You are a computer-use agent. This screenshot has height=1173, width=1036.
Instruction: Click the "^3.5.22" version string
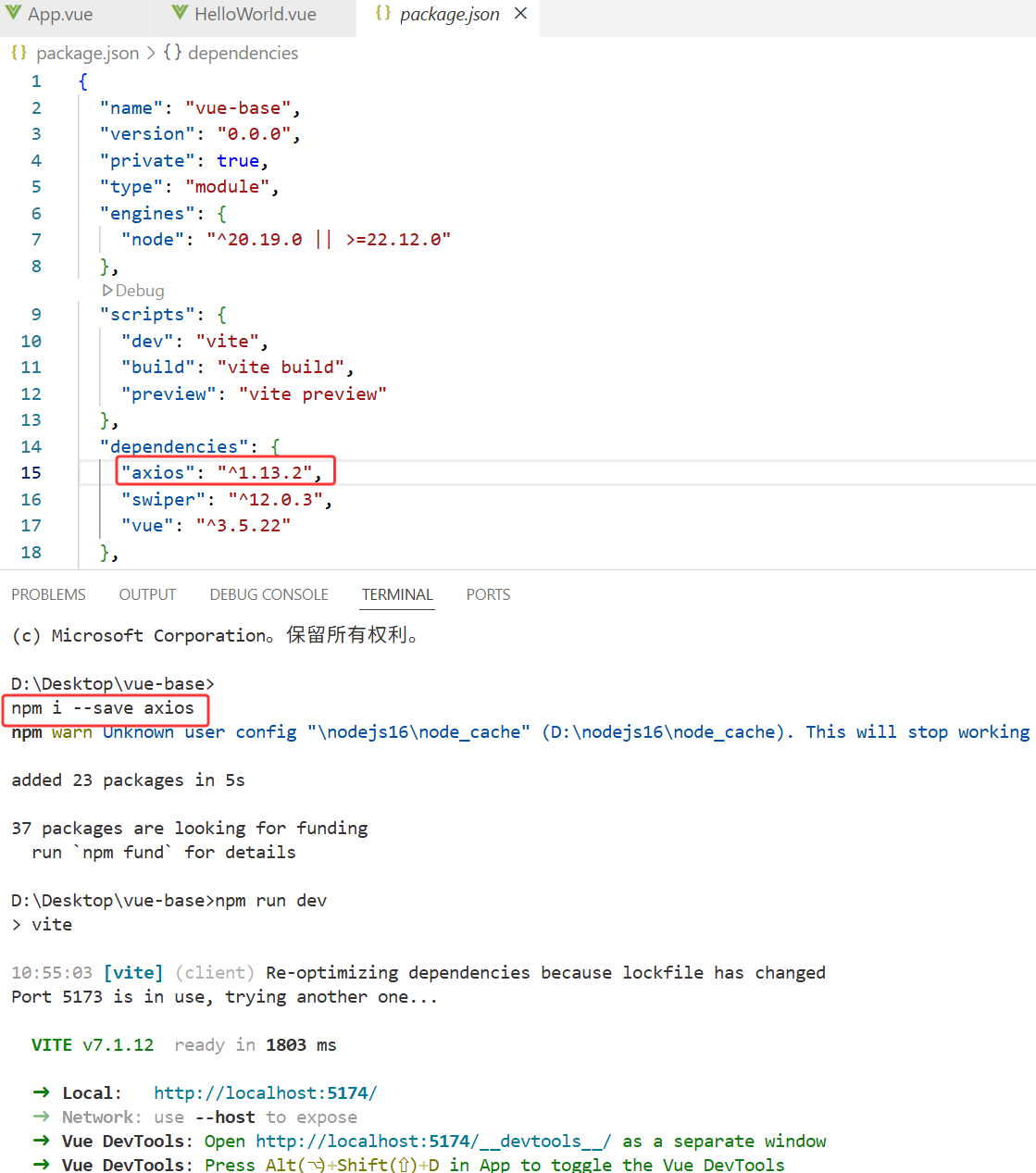point(243,526)
